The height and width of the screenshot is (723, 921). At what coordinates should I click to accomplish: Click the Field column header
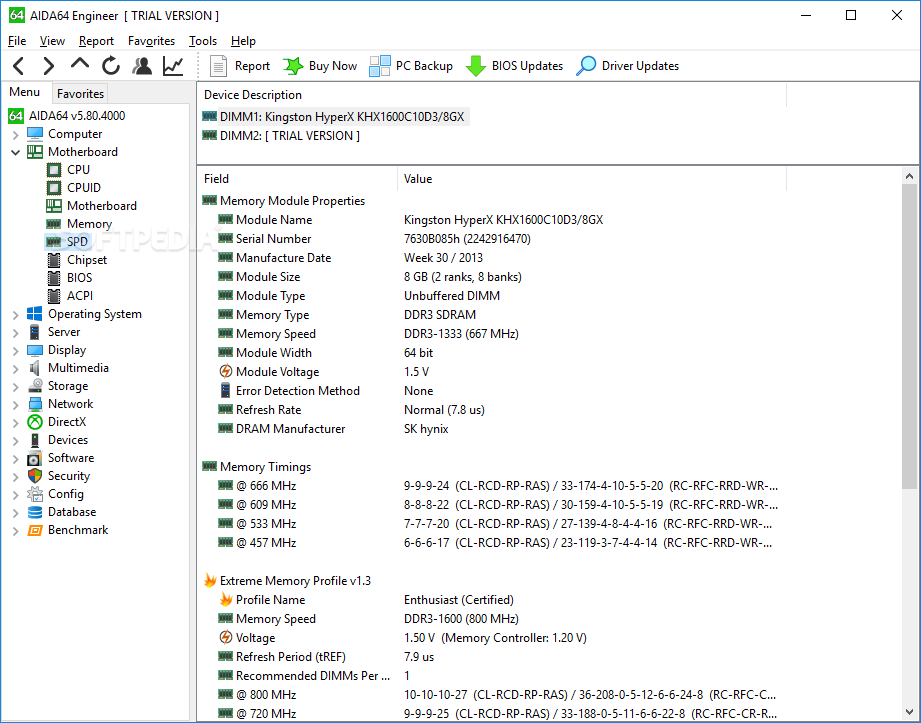tap(297, 179)
